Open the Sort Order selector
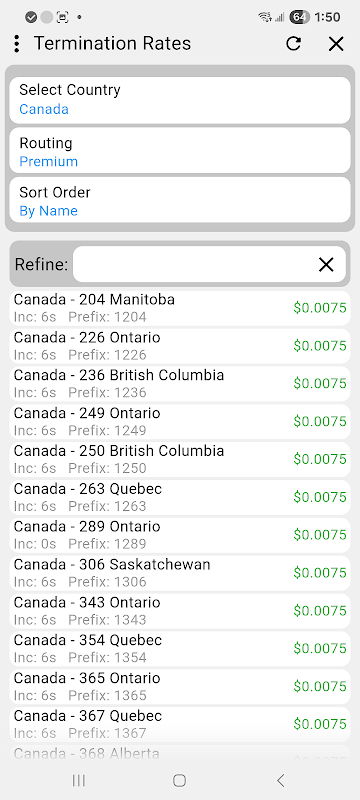 click(x=180, y=200)
